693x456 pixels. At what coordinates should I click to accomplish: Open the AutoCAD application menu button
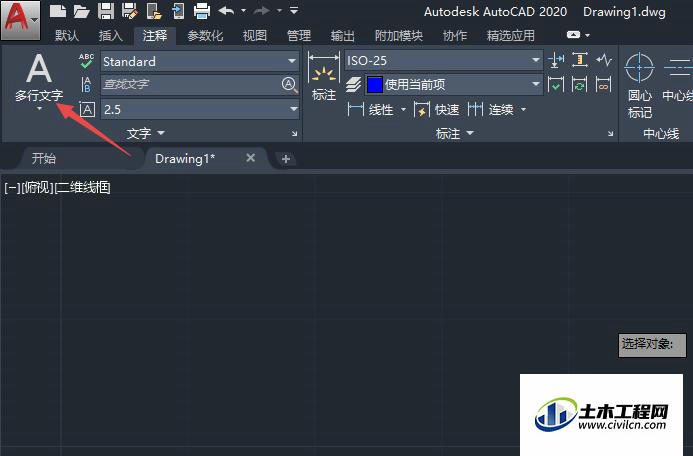pos(20,19)
